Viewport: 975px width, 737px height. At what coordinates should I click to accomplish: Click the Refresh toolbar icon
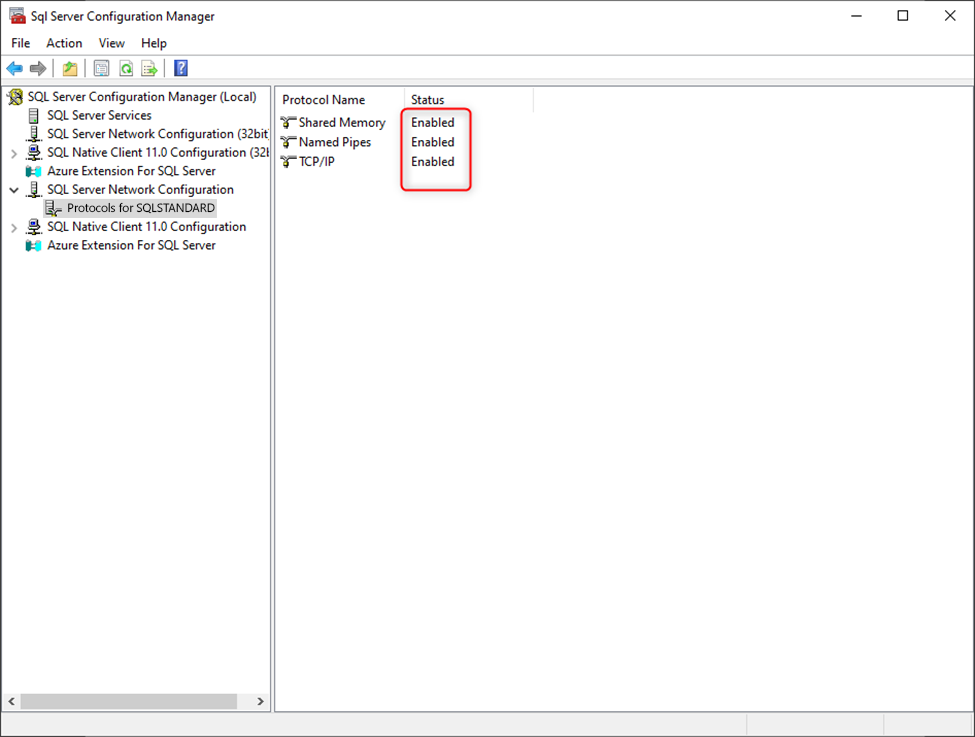tap(126, 69)
